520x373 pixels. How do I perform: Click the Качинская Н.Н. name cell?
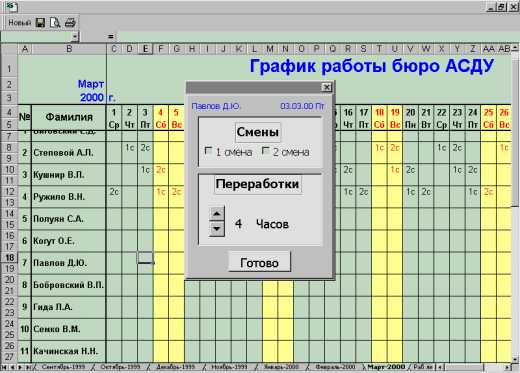point(69,351)
